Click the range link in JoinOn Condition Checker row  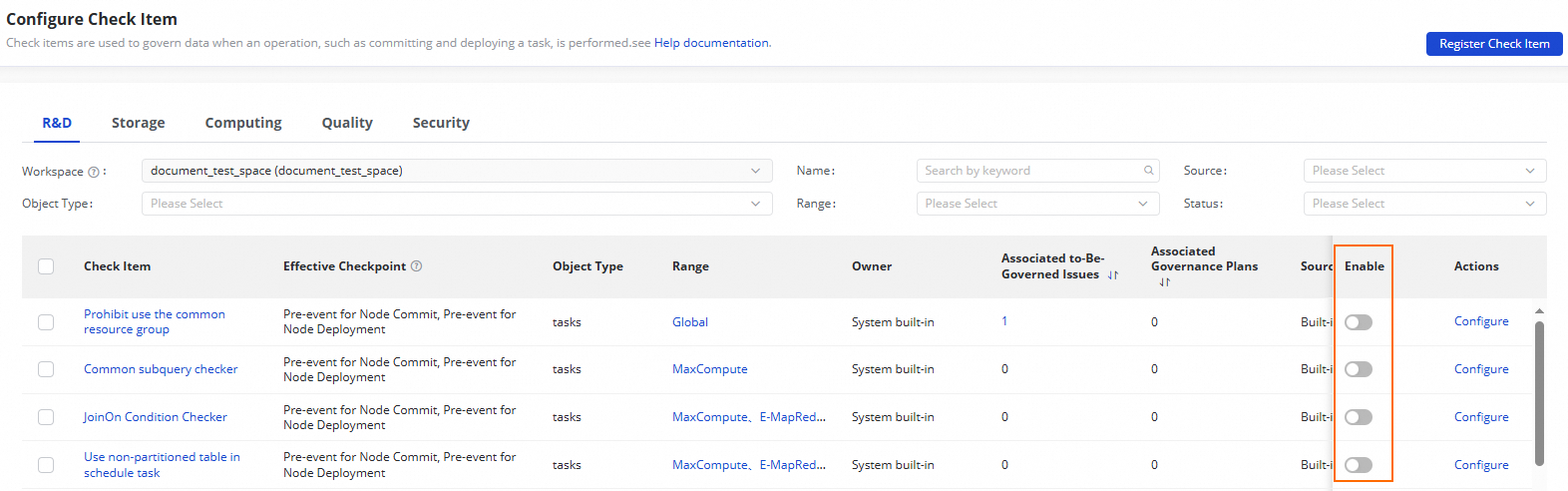point(749,417)
